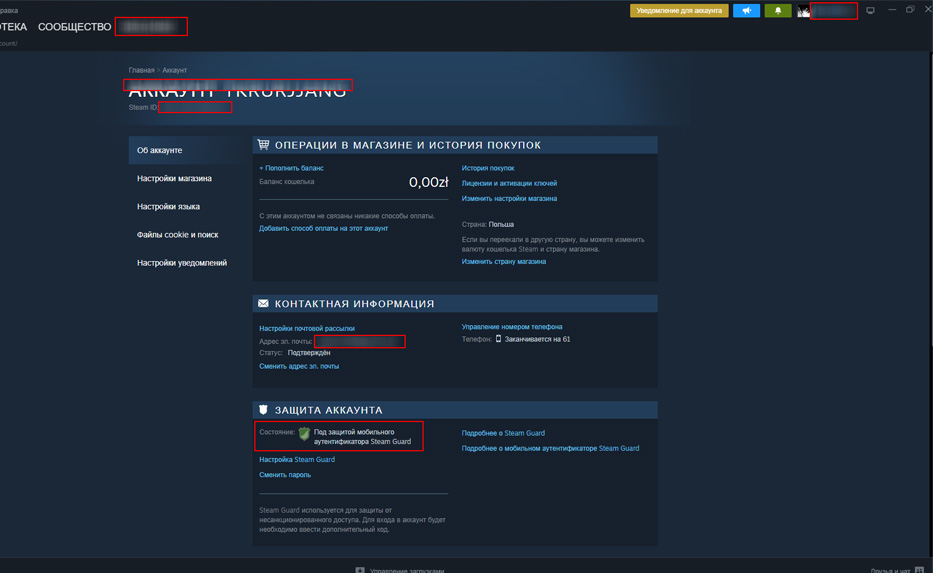The height and width of the screenshot is (573, 933).
Task: Open 'Файлы cookie и поиск' sidebar item
Action: (177, 234)
